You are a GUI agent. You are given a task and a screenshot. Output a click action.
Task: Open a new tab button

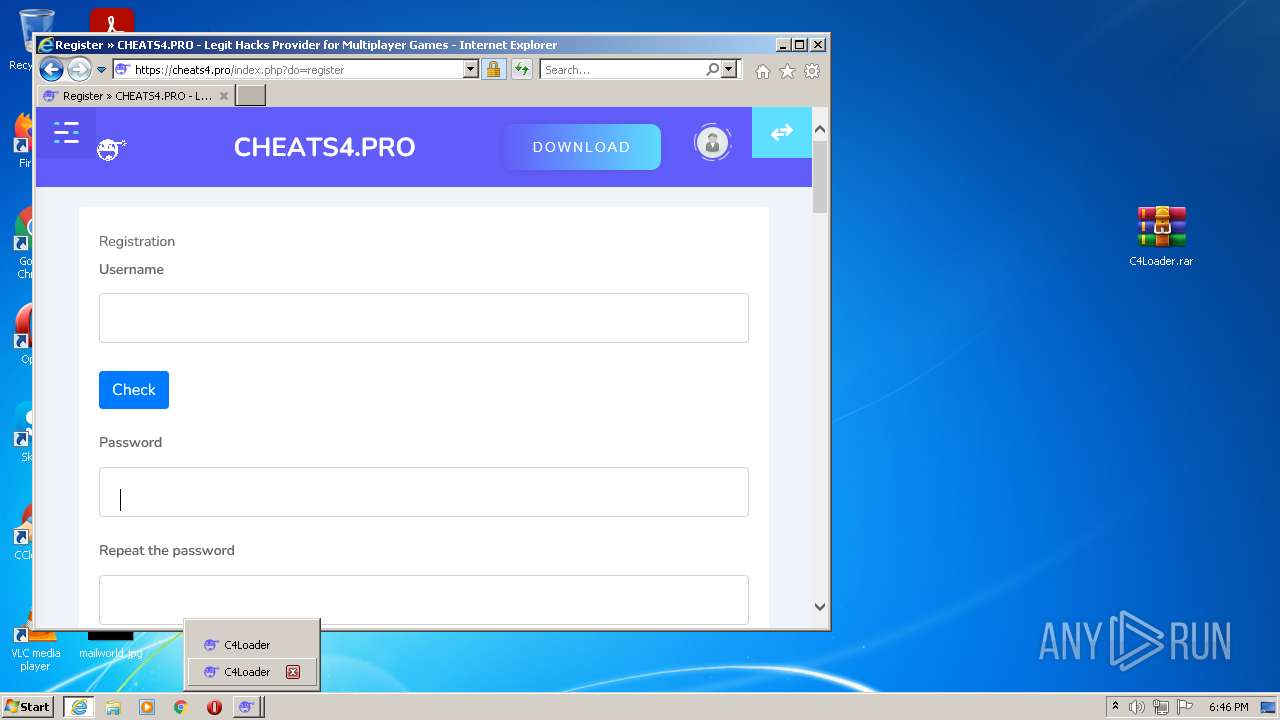(x=250, y=96)
